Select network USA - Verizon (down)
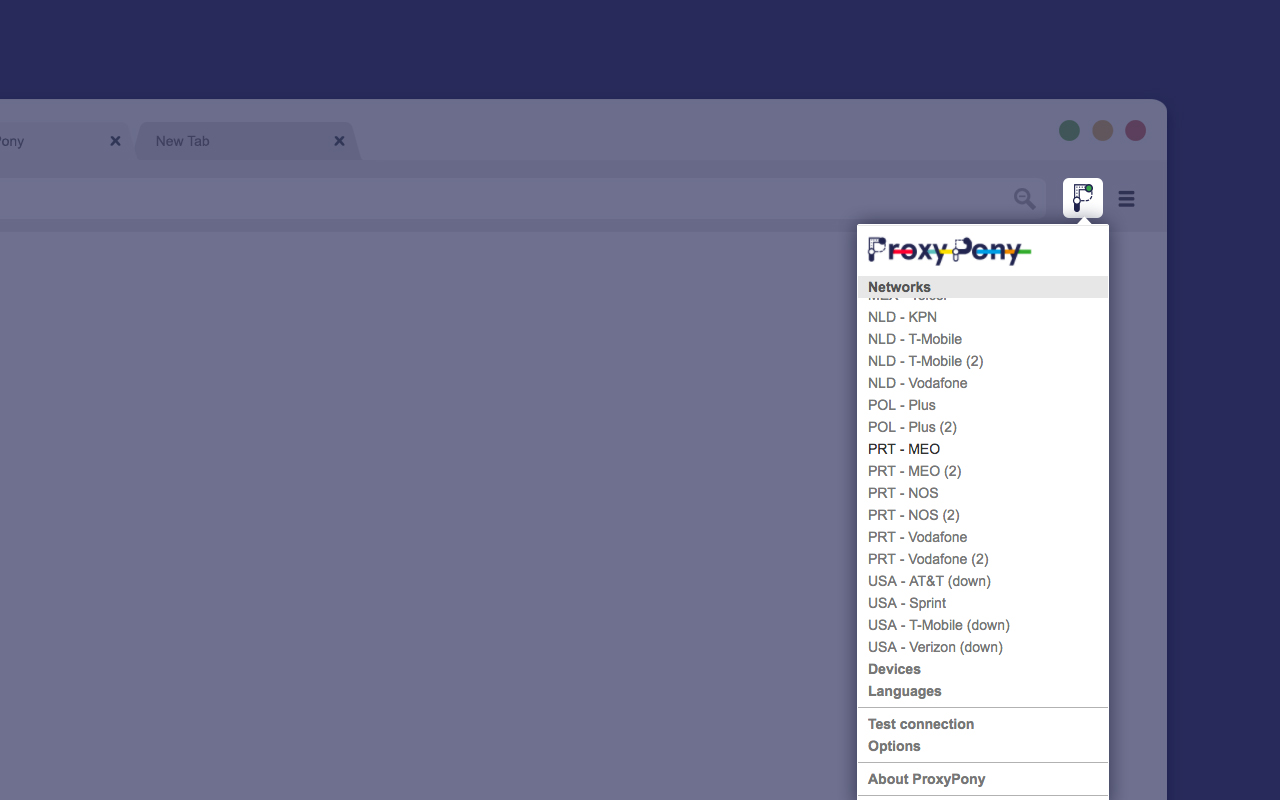The height and width of the screenshot is (800, 1280). click(983, 647)
